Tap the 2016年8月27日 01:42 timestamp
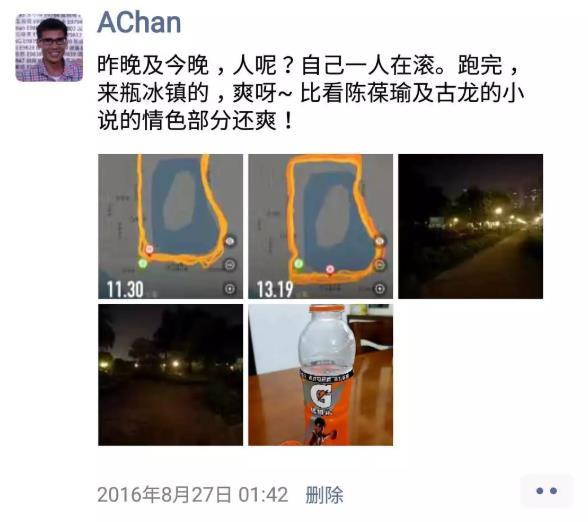Screen dimensions: 588x522 193,494
